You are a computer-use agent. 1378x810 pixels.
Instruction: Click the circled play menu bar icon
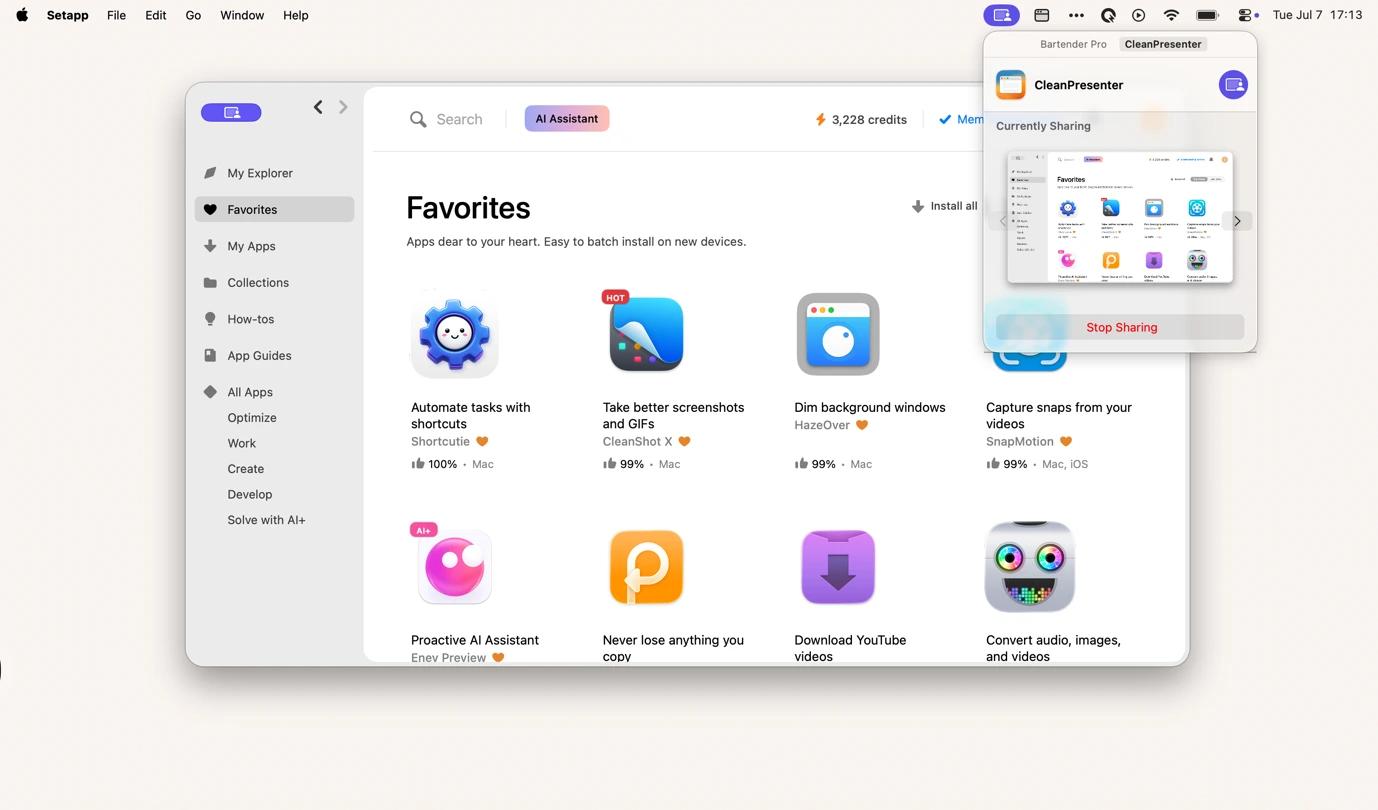(x=1139, y=15)
